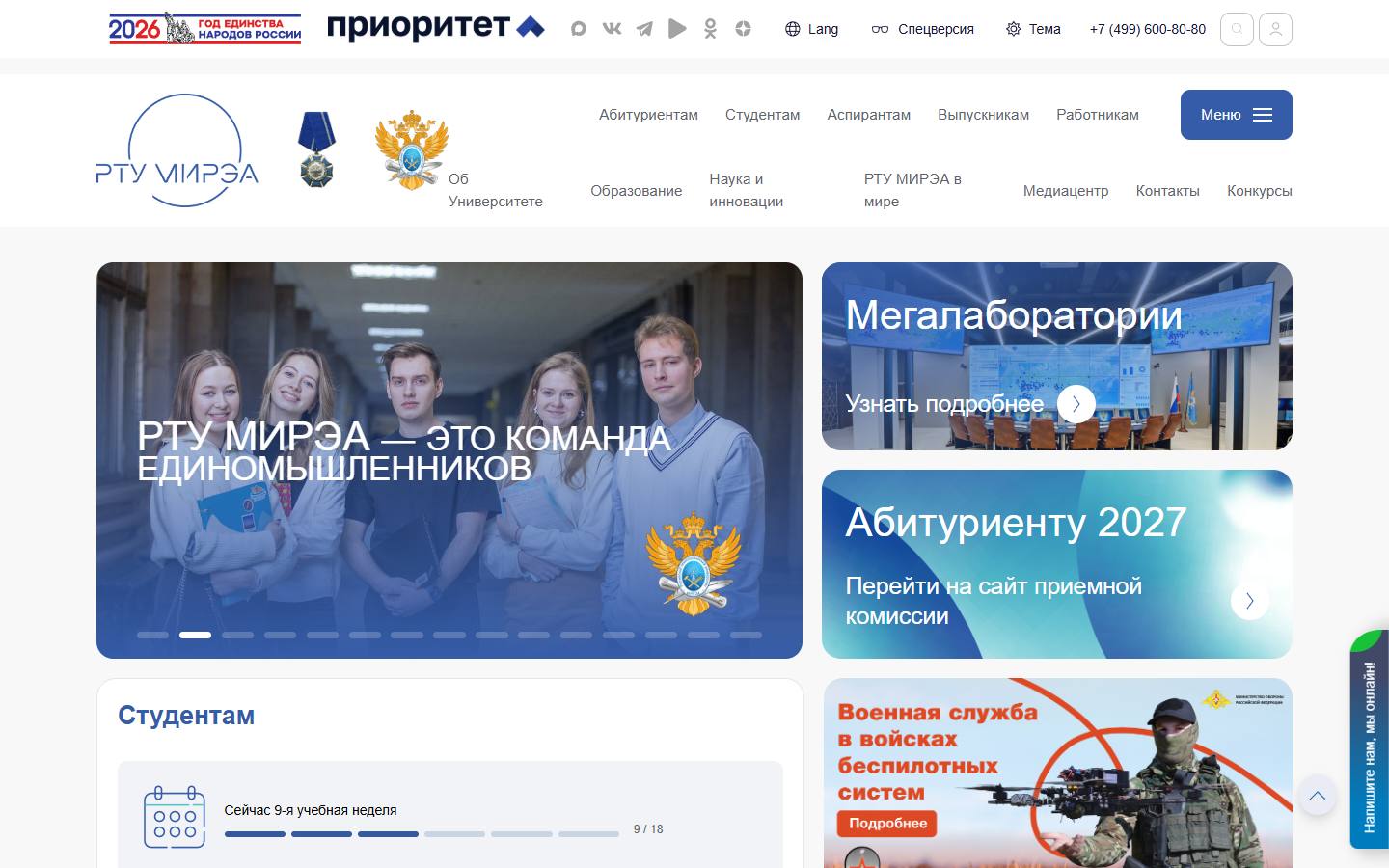Click the calendar icon in Студентам card
This screenshot has width=1389, height=868.
tap(175, 818)
